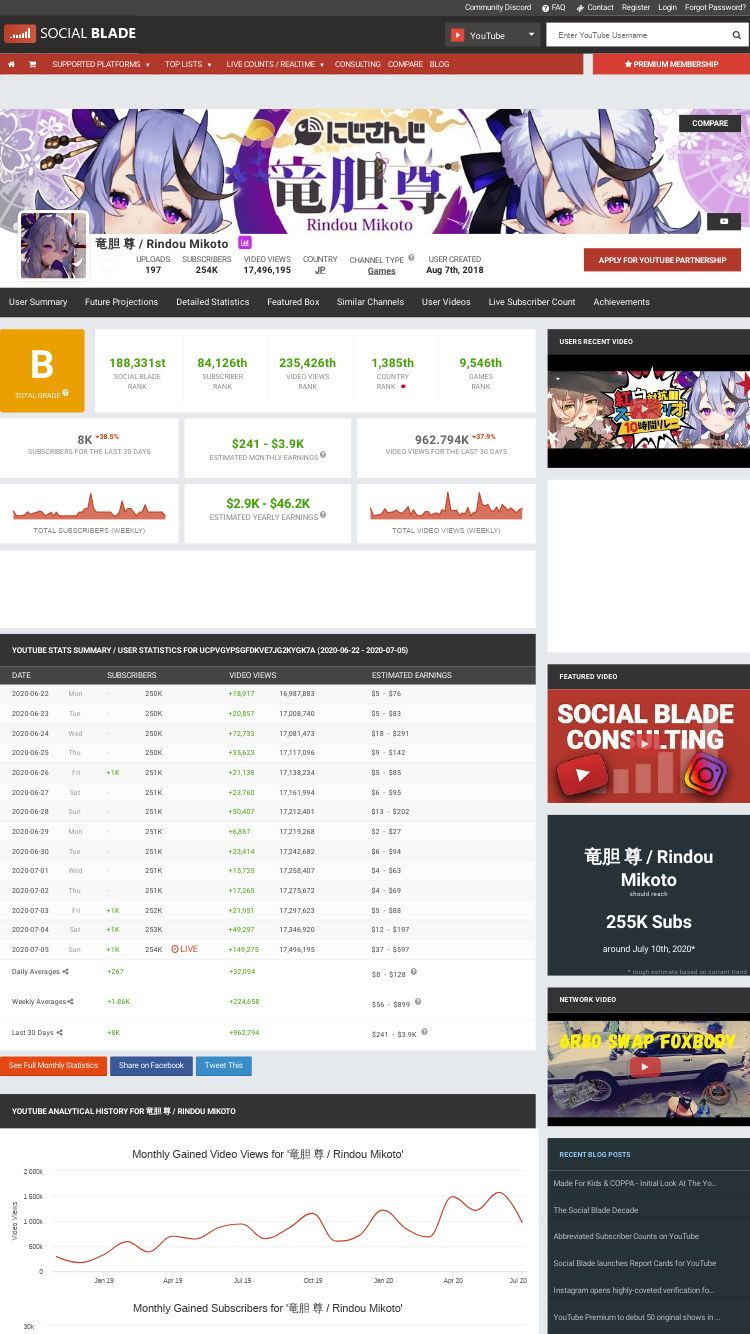The width and height of the screenshot is (750, 1334).
Task: Click the purple chart badge beside Rindou Mikoto
Action: tap(244, 243)
